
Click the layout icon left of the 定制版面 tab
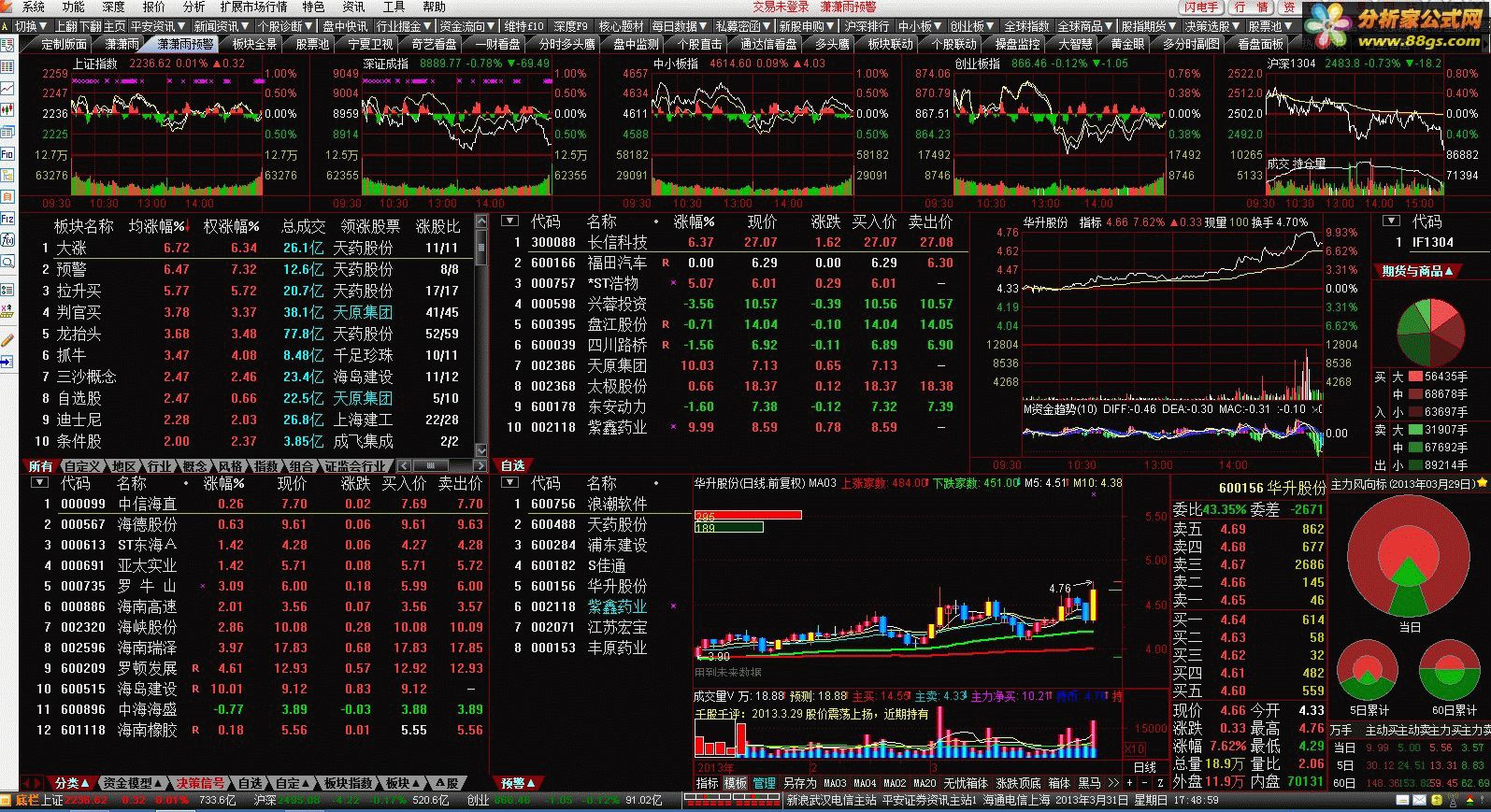[7, 44]
